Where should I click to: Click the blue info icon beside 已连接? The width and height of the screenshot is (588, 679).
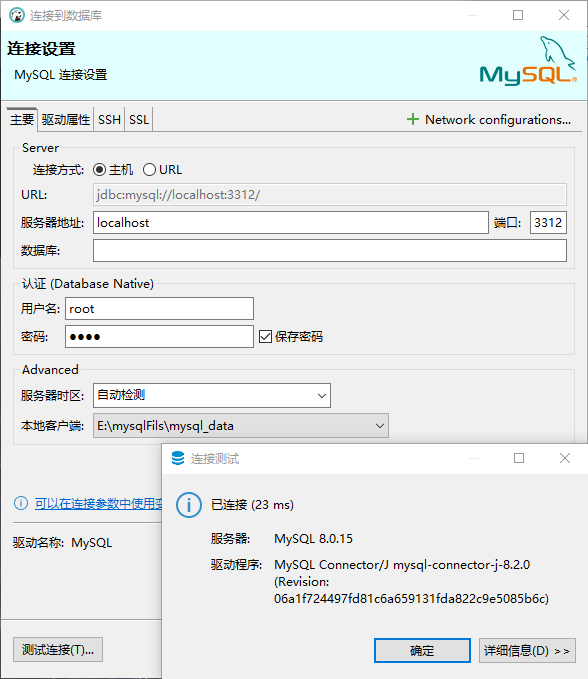click(189, 505)
